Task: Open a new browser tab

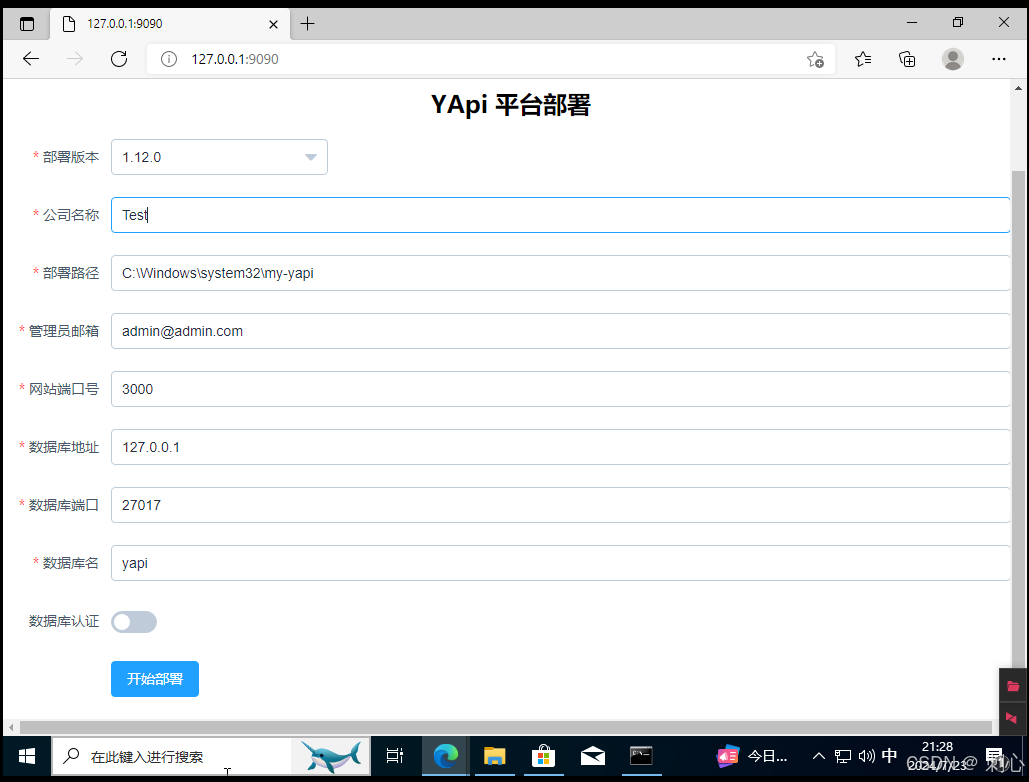Action: pyautogui.click(x=307, y=22)
